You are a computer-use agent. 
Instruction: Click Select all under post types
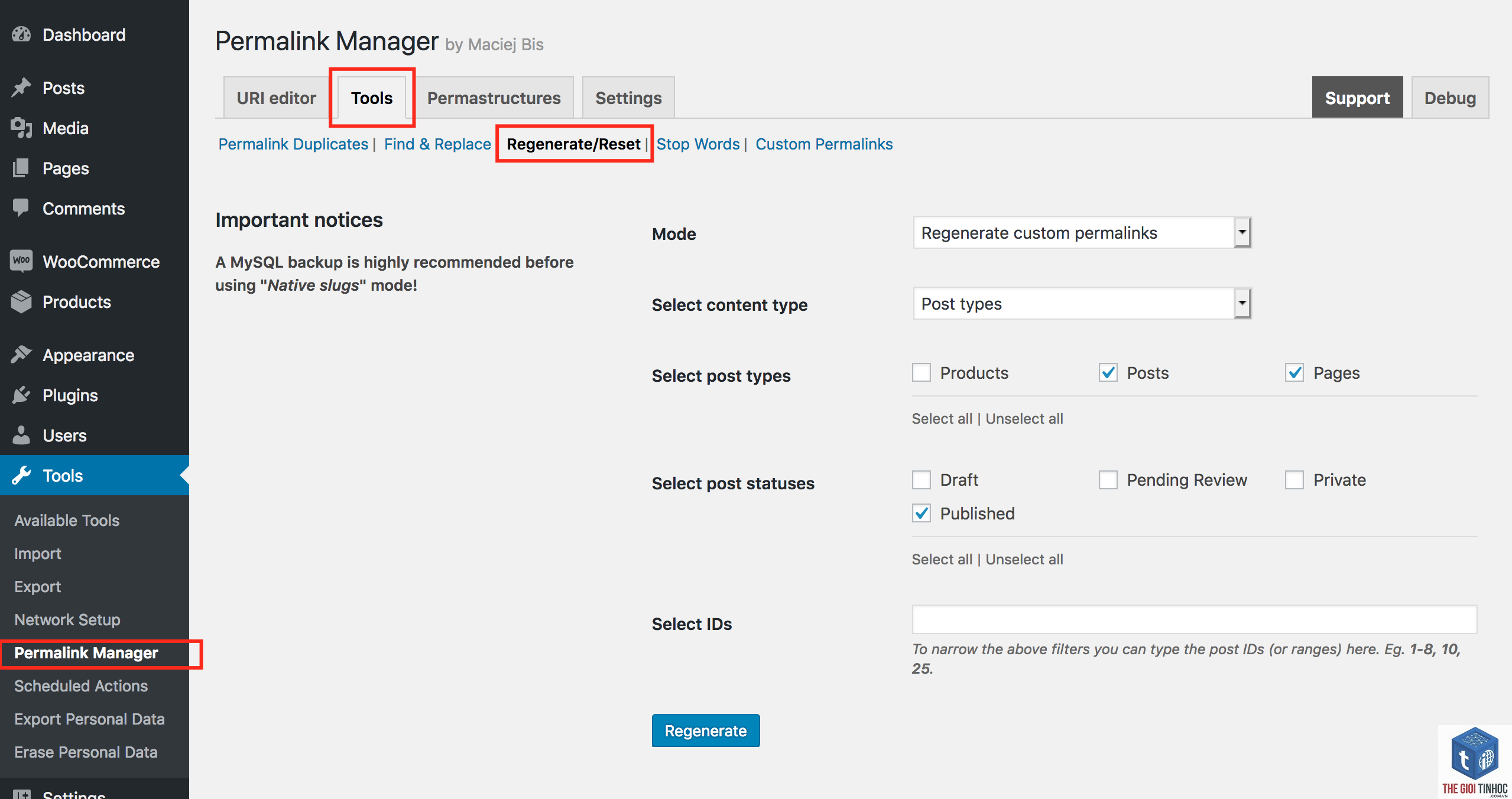tap(942, 418)
